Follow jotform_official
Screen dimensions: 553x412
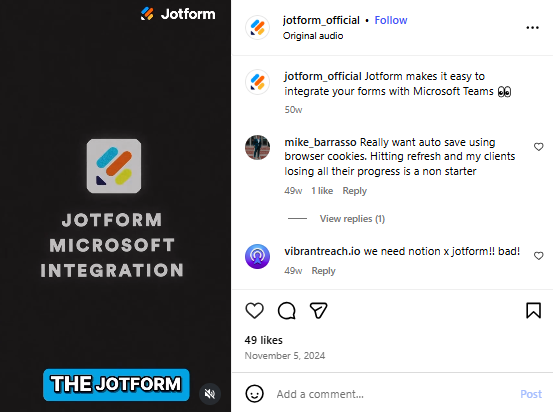point(391,20)
